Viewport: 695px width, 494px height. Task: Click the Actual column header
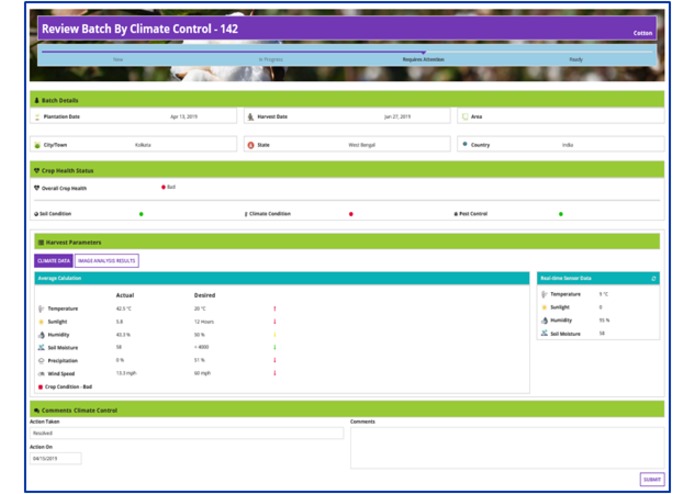[125, 295]
